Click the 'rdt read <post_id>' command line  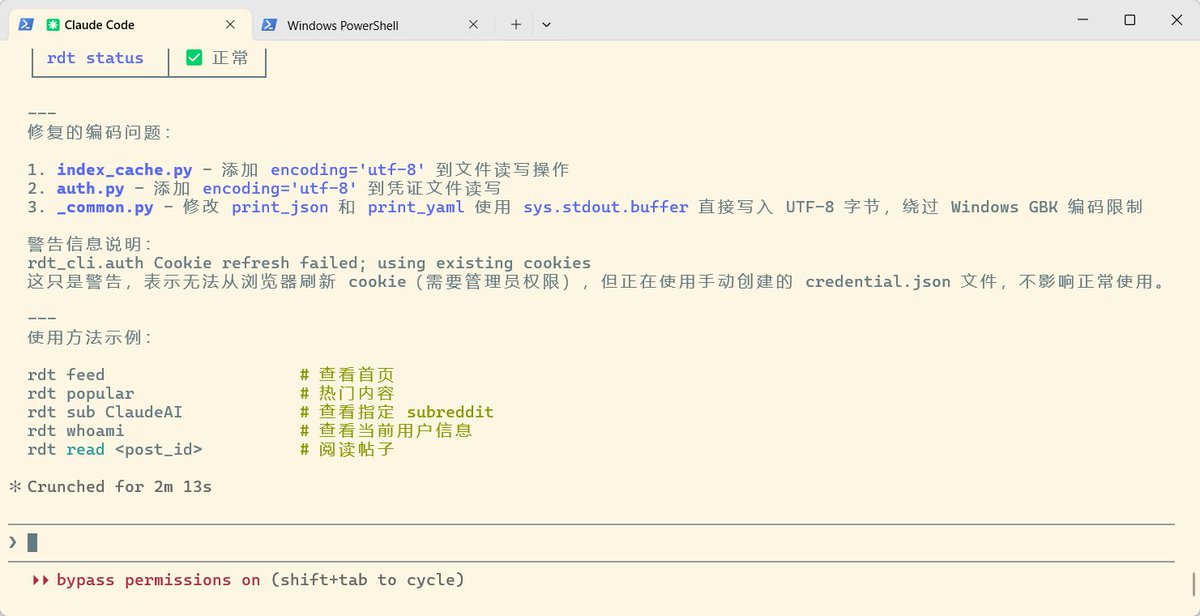pos(115,450)
